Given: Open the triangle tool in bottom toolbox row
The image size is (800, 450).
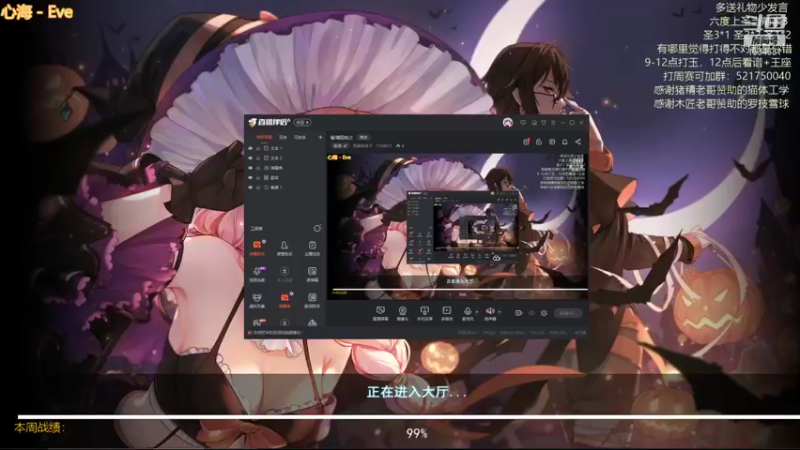Looking at the screenshot, I should (x=312, y=322).
